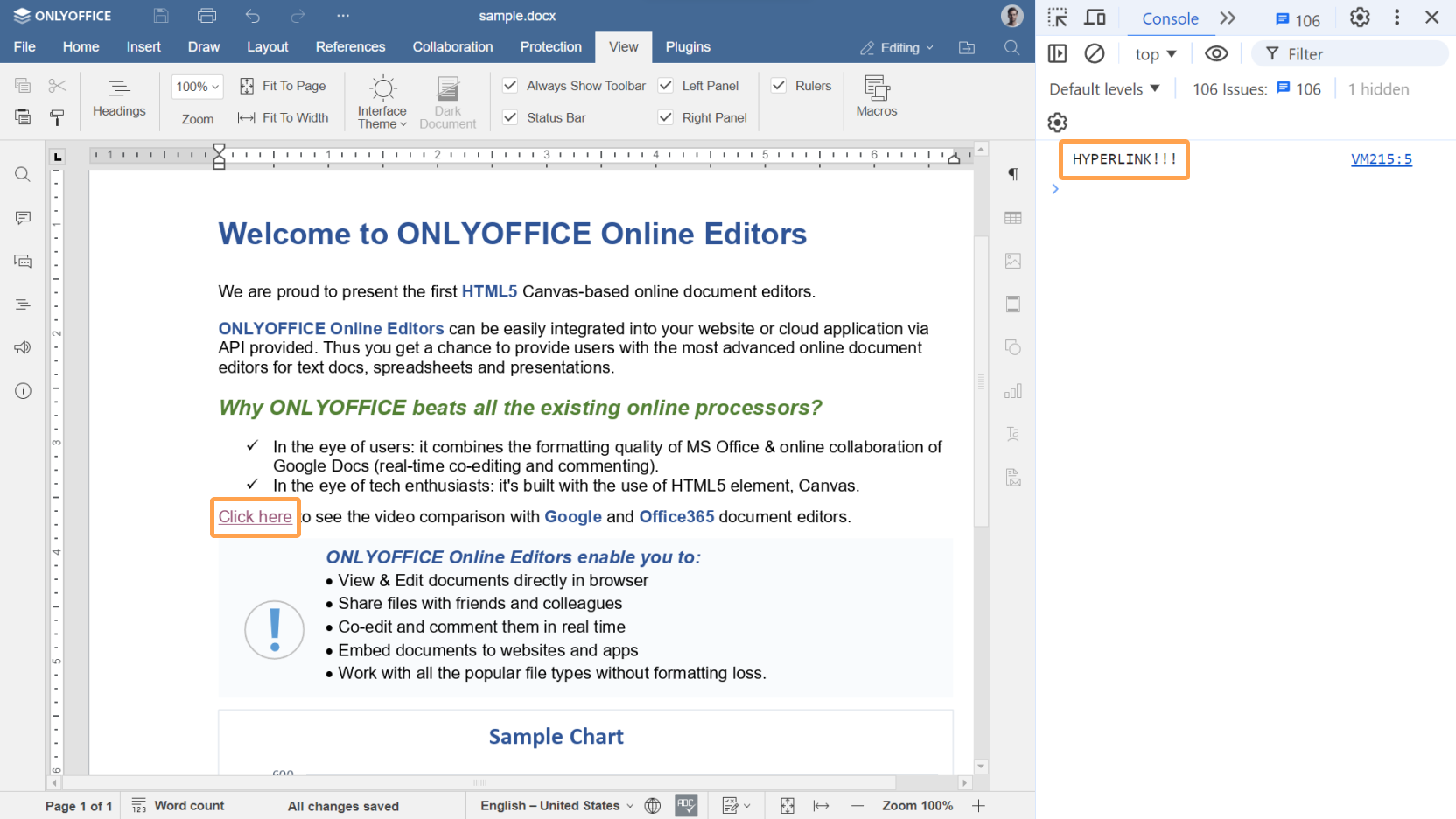Image resolution: width=1456 pixels, height=819 pixels.
Task: Switch to the Plugins tab
Action: click(x=688, y=47)
